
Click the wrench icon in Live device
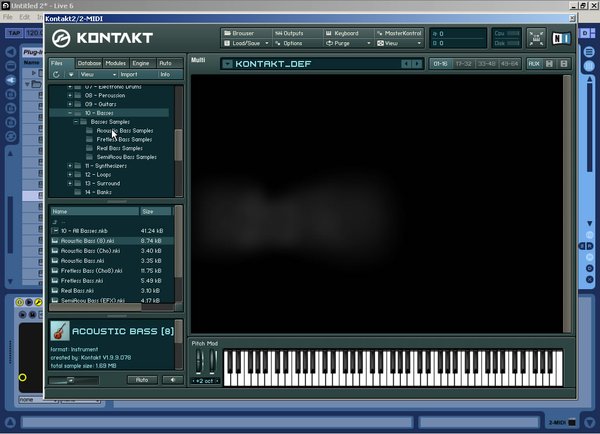pos(38,302)
